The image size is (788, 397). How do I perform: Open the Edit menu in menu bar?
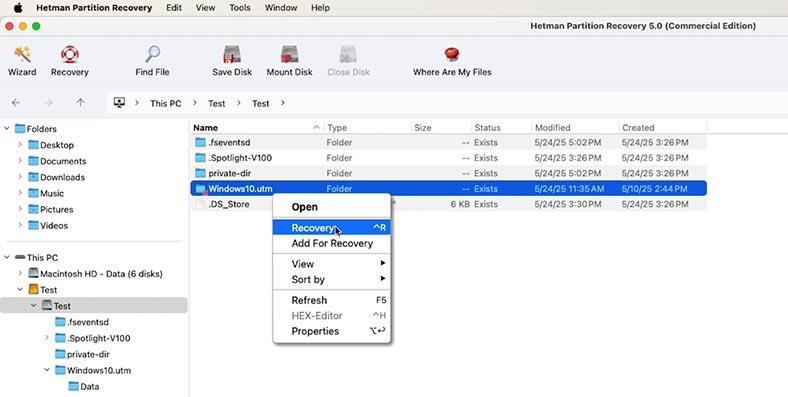click(x=174, y=8)
